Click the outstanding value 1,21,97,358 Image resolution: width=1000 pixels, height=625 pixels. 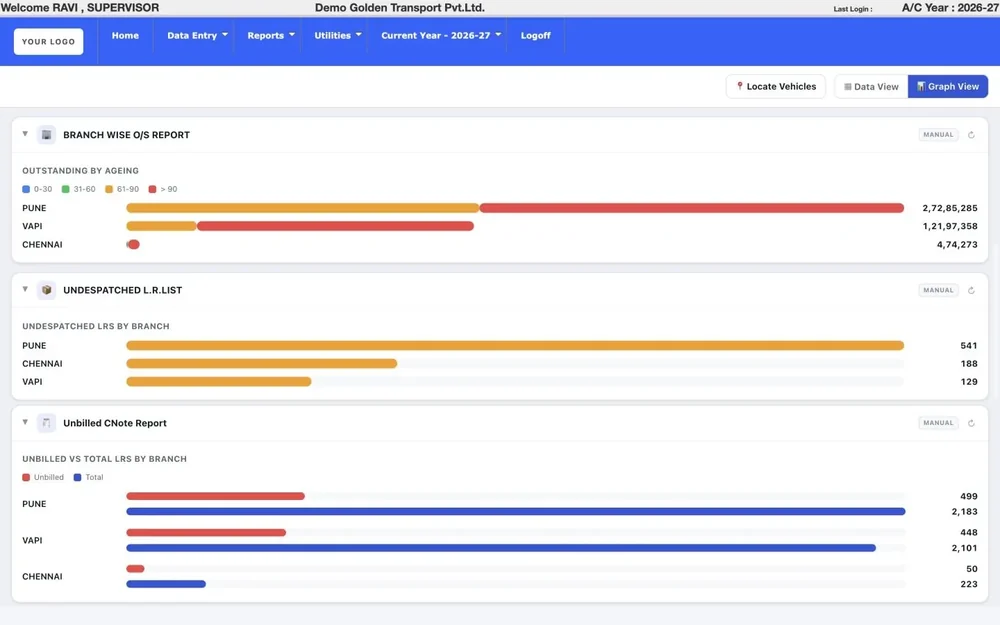950,226
